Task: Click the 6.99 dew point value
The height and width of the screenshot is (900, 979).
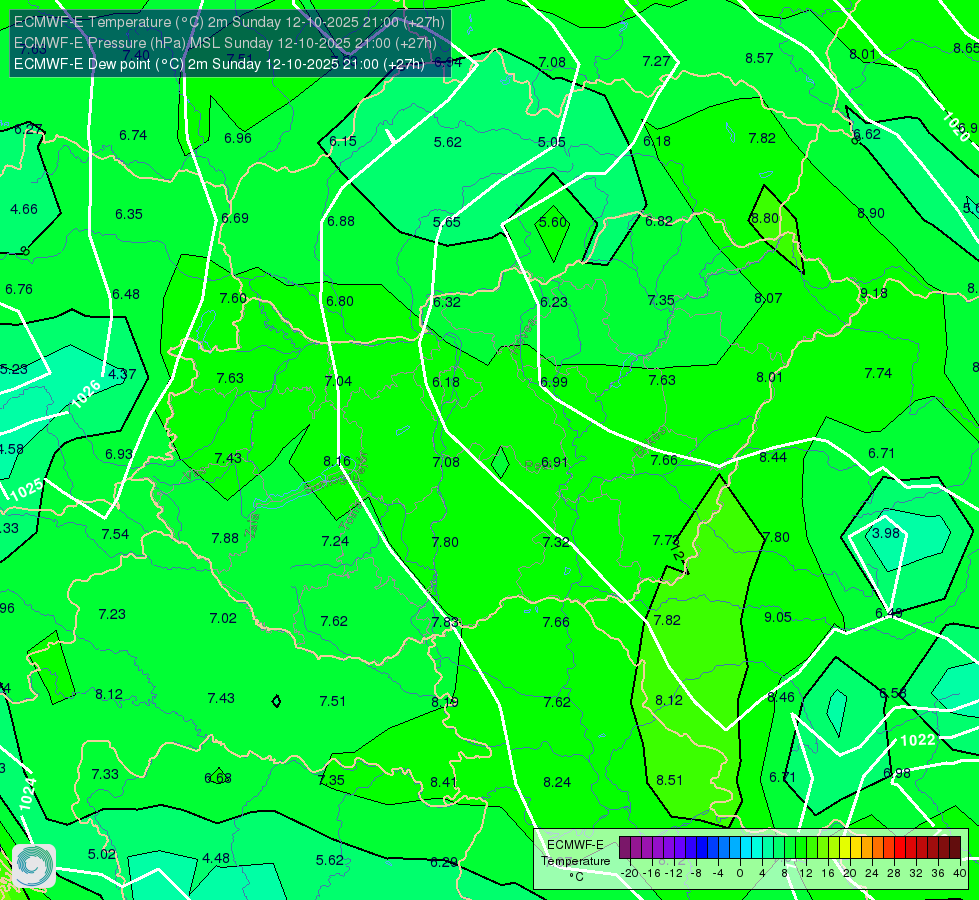Action: pos(554,382)
